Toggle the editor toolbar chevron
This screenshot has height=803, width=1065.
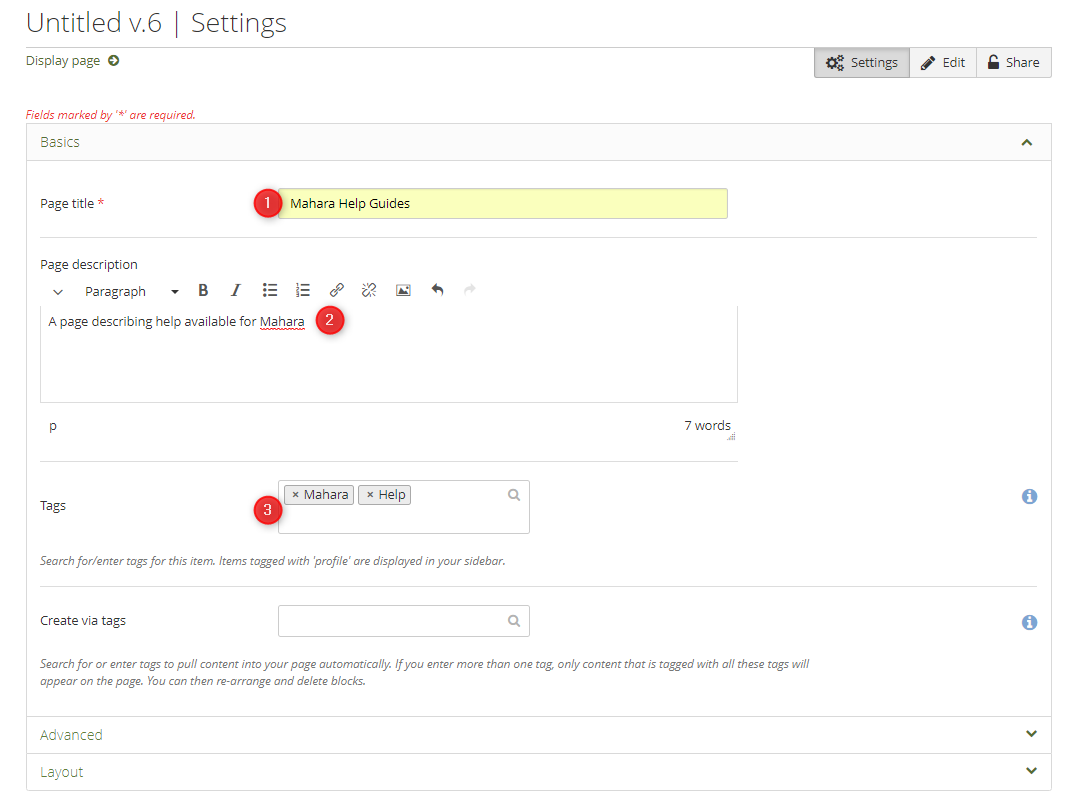pos(58,292)
